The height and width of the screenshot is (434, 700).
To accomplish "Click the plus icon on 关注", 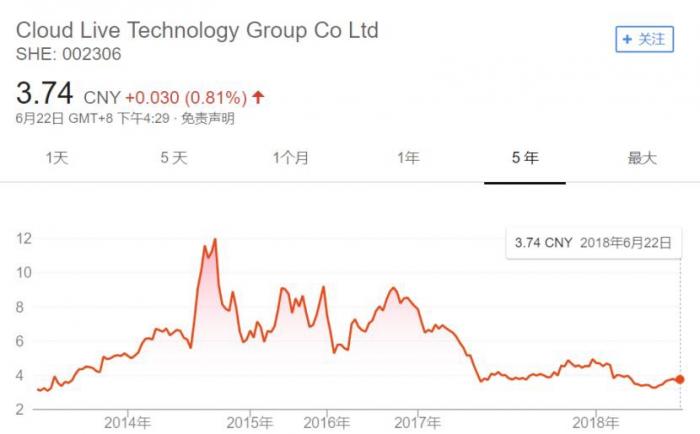I will coord(628,39).
